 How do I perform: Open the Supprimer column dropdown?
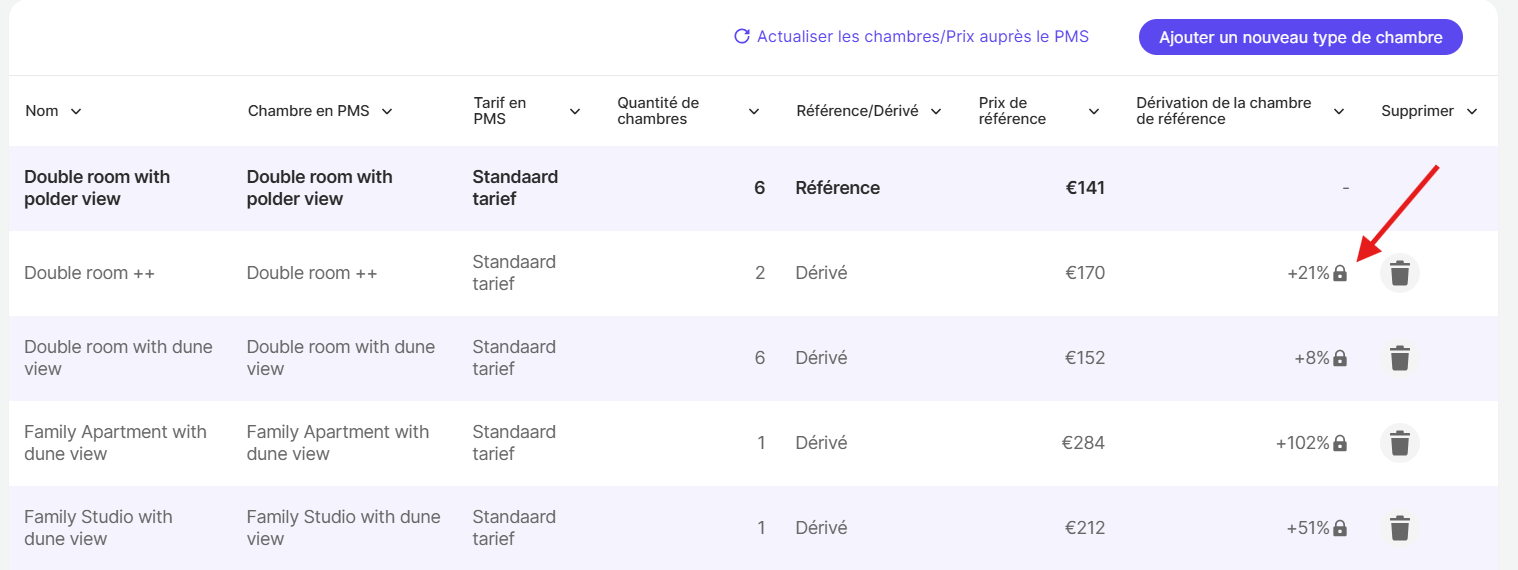point(1472,112)
